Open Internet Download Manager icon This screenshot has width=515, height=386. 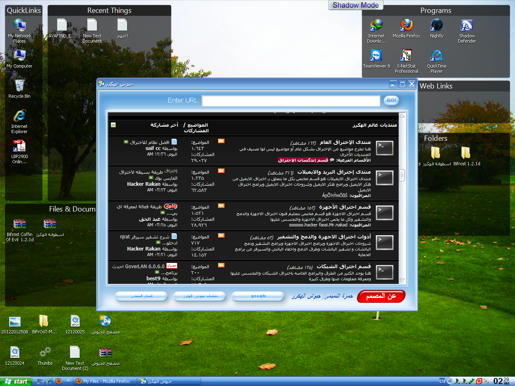376,31
